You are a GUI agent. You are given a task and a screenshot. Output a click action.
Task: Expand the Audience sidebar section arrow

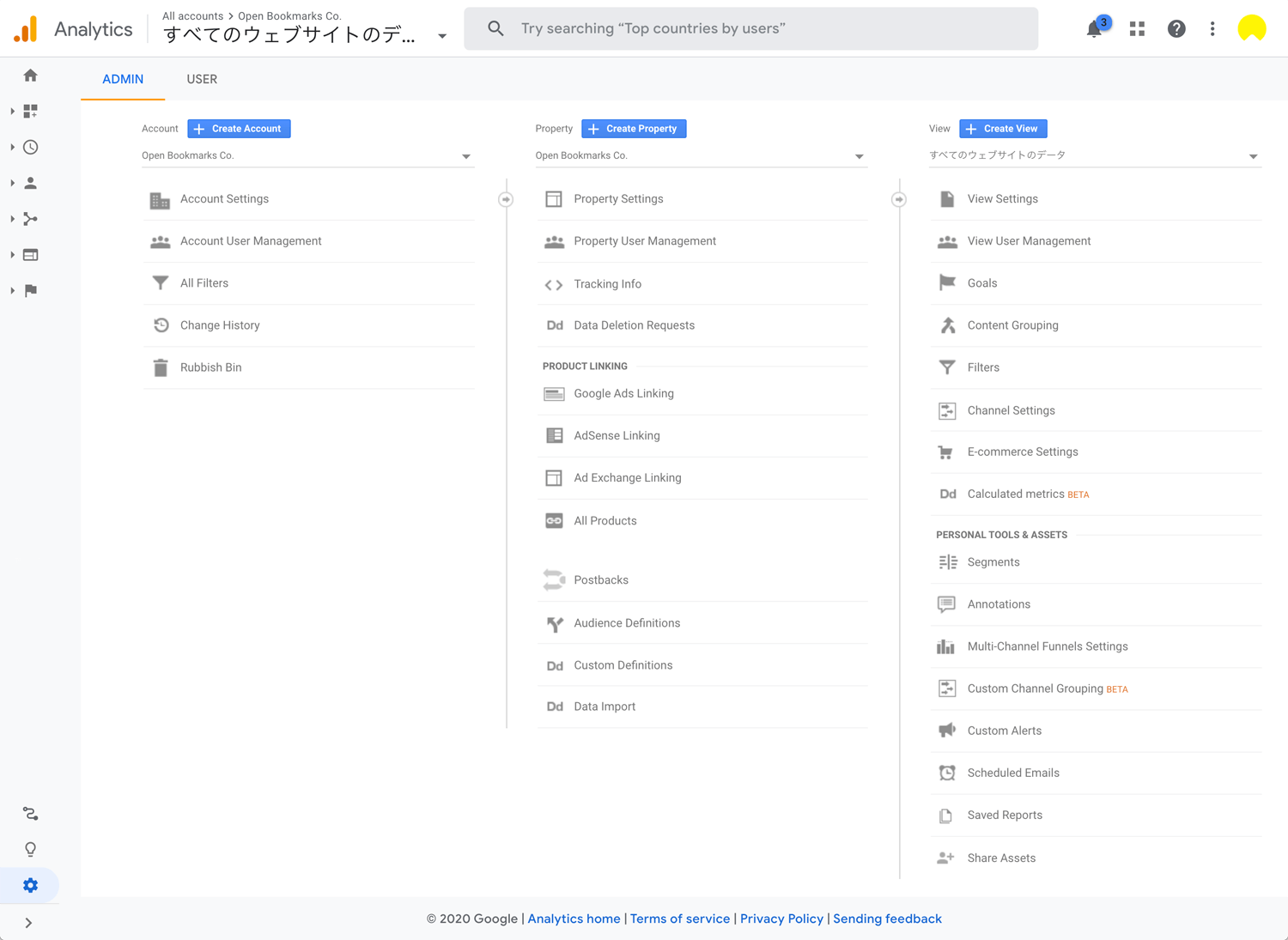(12, 183)
